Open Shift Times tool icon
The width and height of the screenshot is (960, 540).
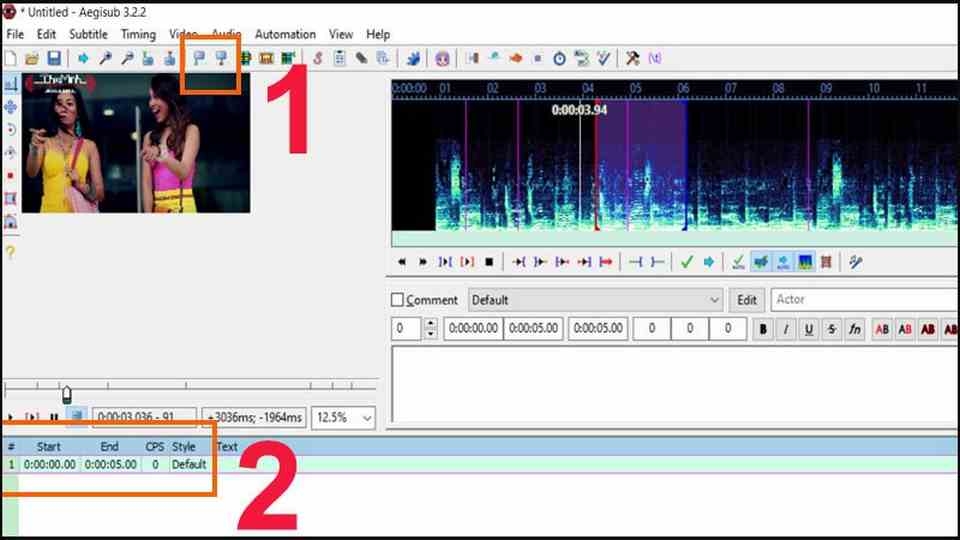472,59
